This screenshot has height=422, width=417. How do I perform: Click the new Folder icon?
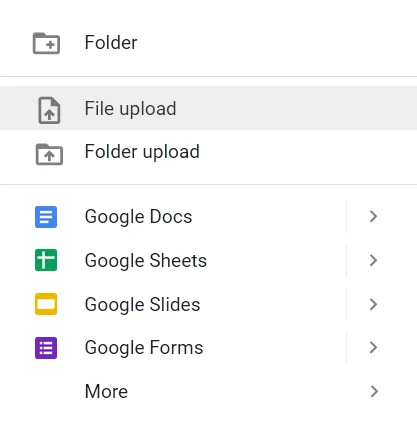pos(46,43)
